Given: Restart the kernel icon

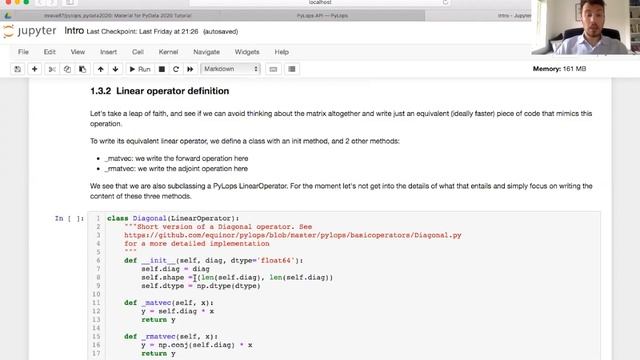Looking at the screenshot, I should (176, 69).
